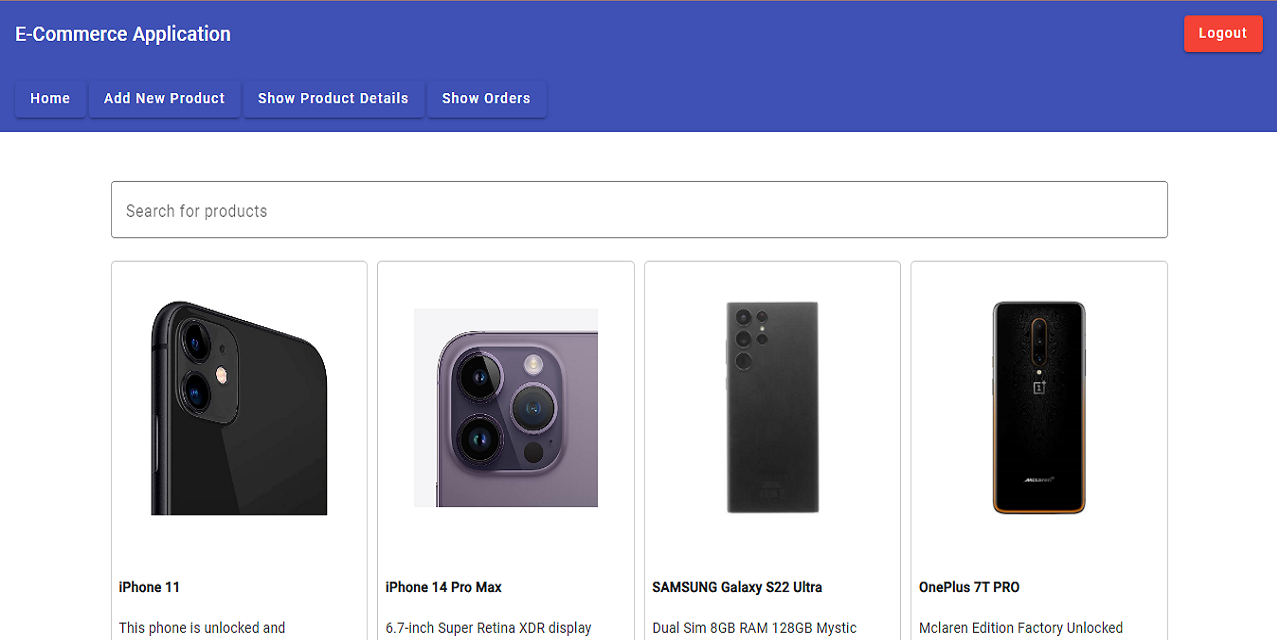Select the OnePlus 7T PRO picture
1277x640 pixels.
click(1038, 408)
